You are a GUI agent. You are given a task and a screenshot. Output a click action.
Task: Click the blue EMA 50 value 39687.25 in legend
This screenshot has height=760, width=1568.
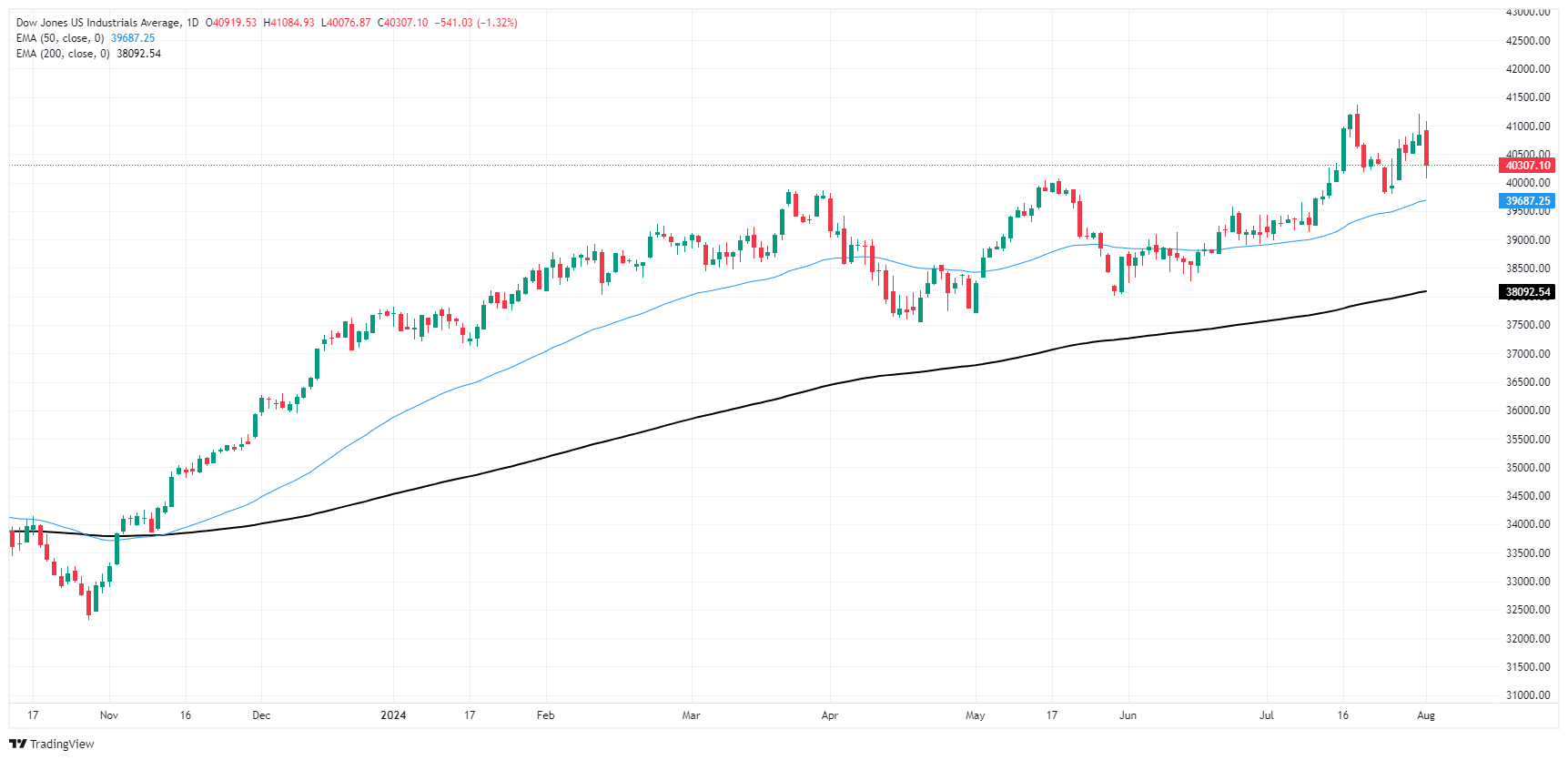133,38
